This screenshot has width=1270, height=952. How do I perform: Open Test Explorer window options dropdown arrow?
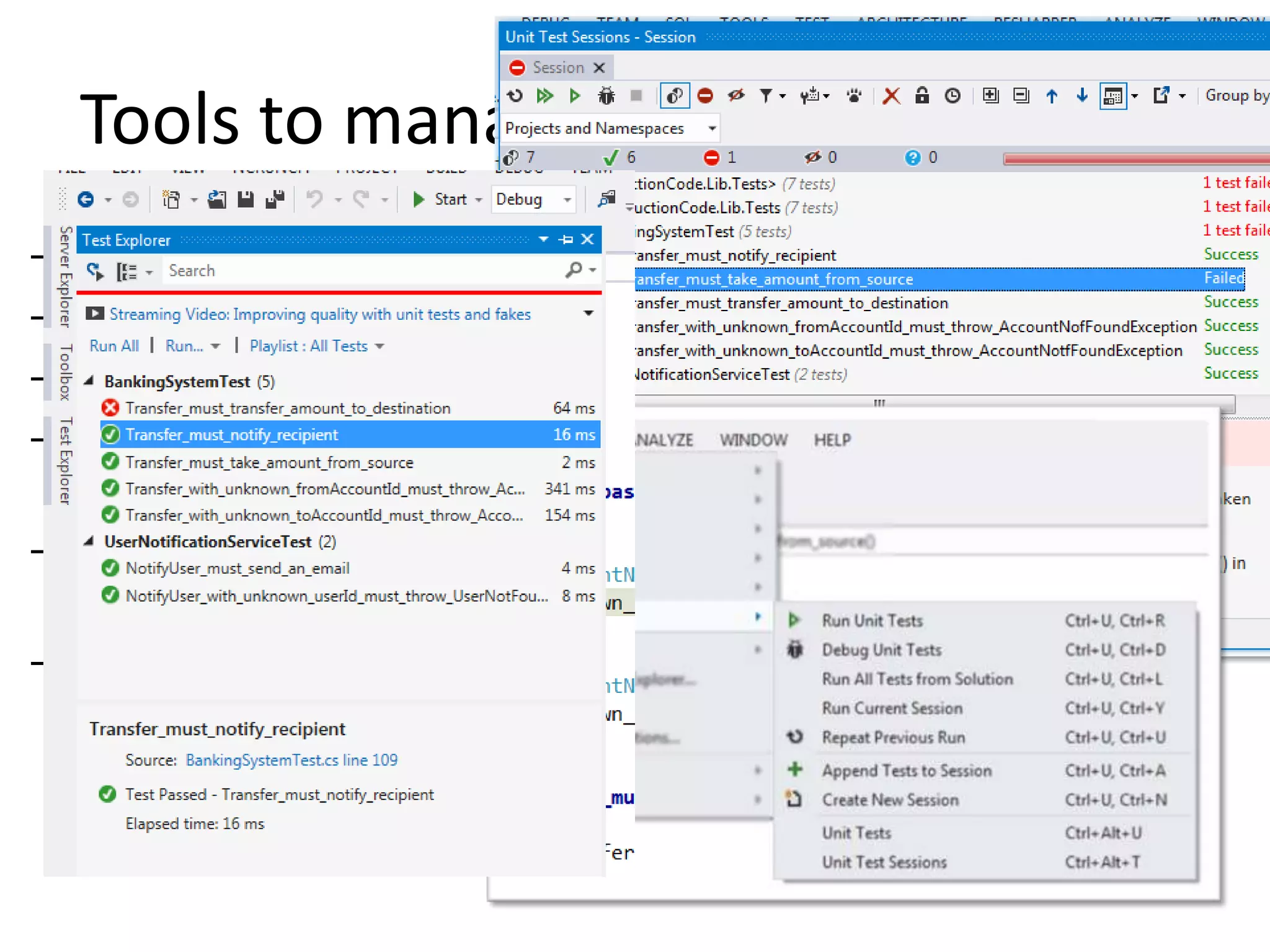pyautogui.click(x=543, y=239)
